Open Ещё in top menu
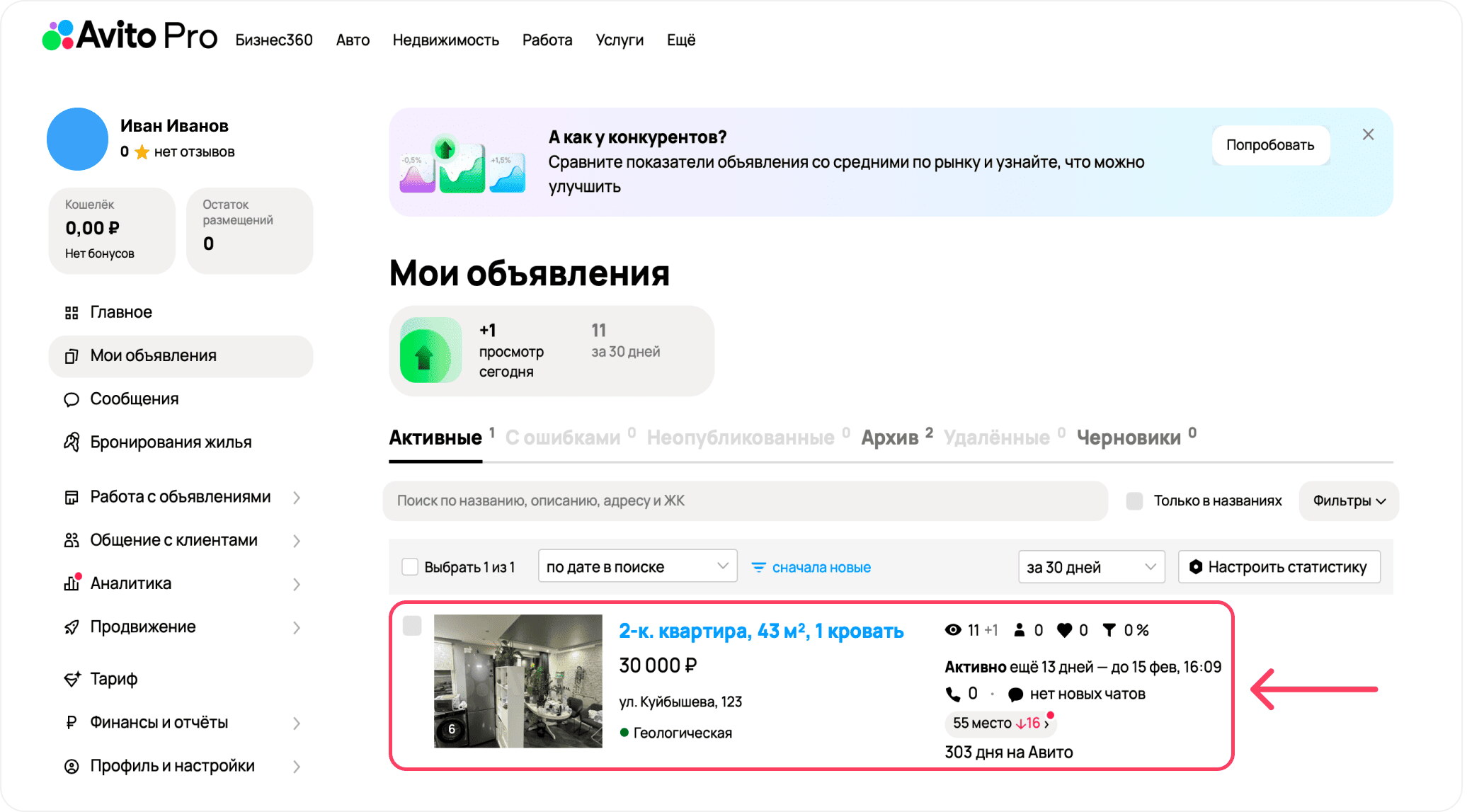1467x812 pixels. coord(681,40)
